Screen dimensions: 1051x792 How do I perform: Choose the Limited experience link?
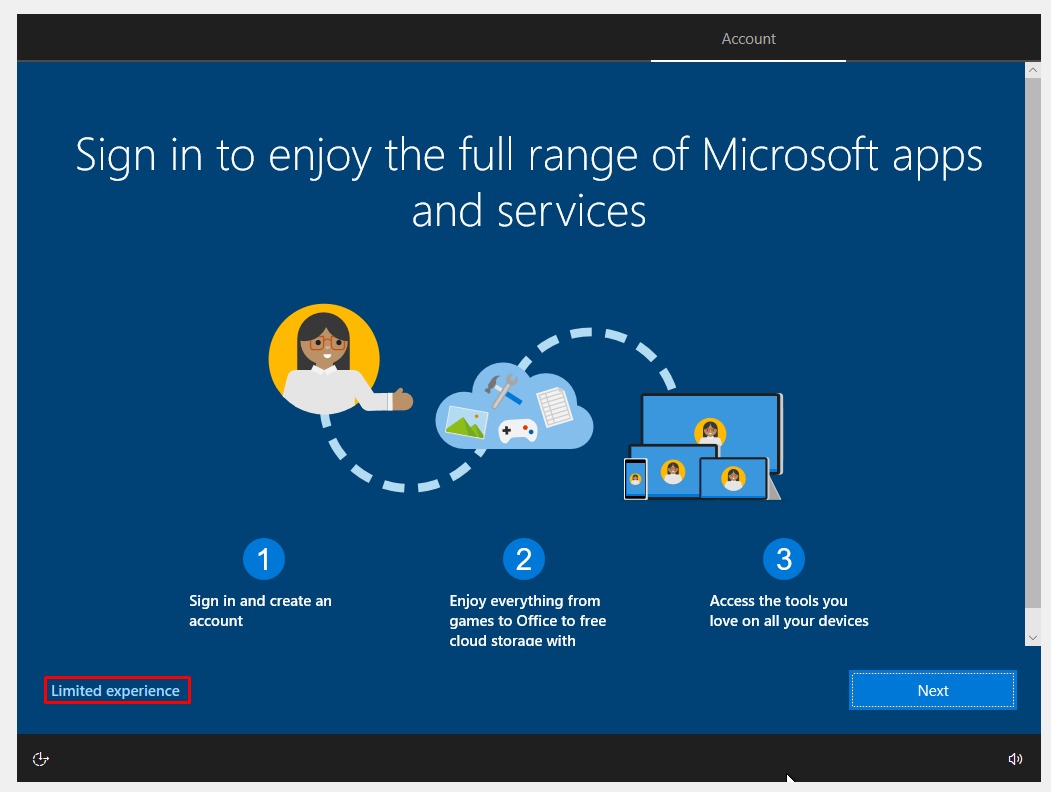(x=116, y=690)
